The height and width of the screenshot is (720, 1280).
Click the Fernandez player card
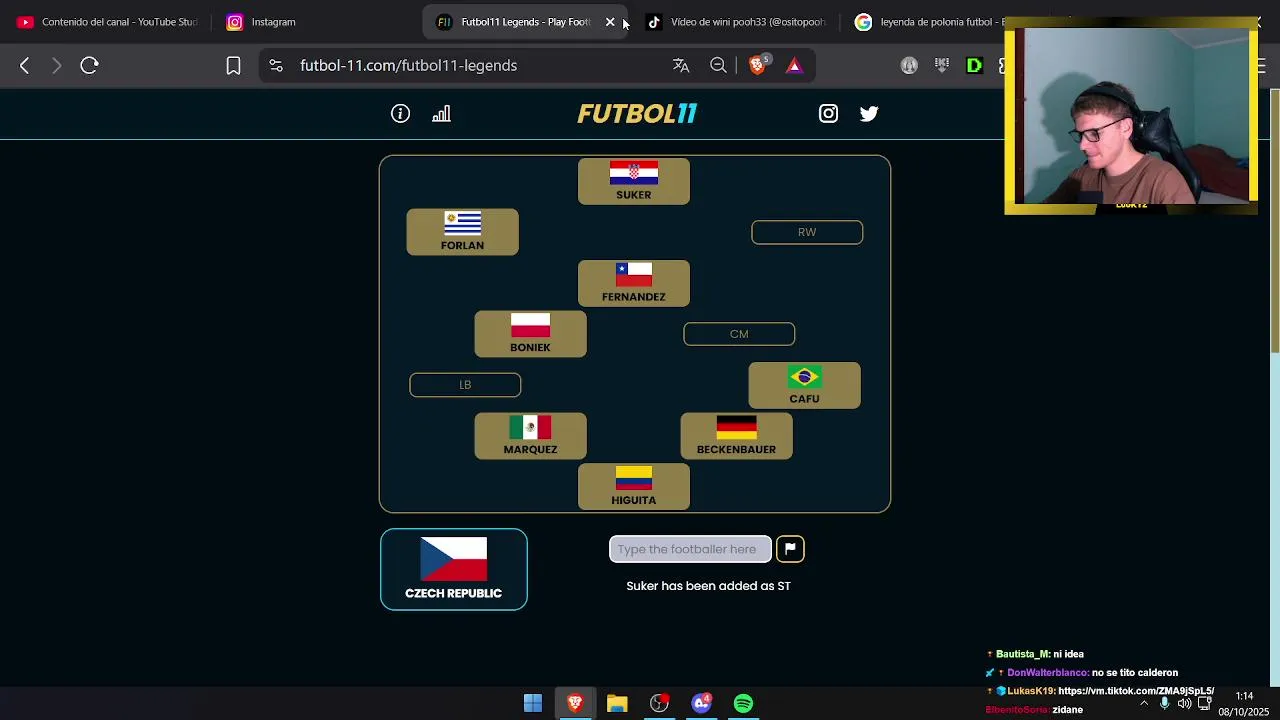pos(634,284)
